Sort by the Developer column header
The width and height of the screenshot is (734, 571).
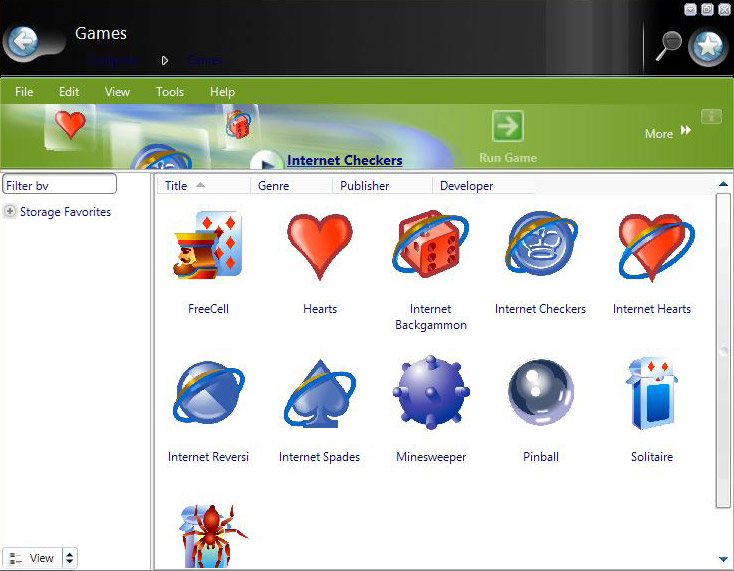(x=484, y=185)
